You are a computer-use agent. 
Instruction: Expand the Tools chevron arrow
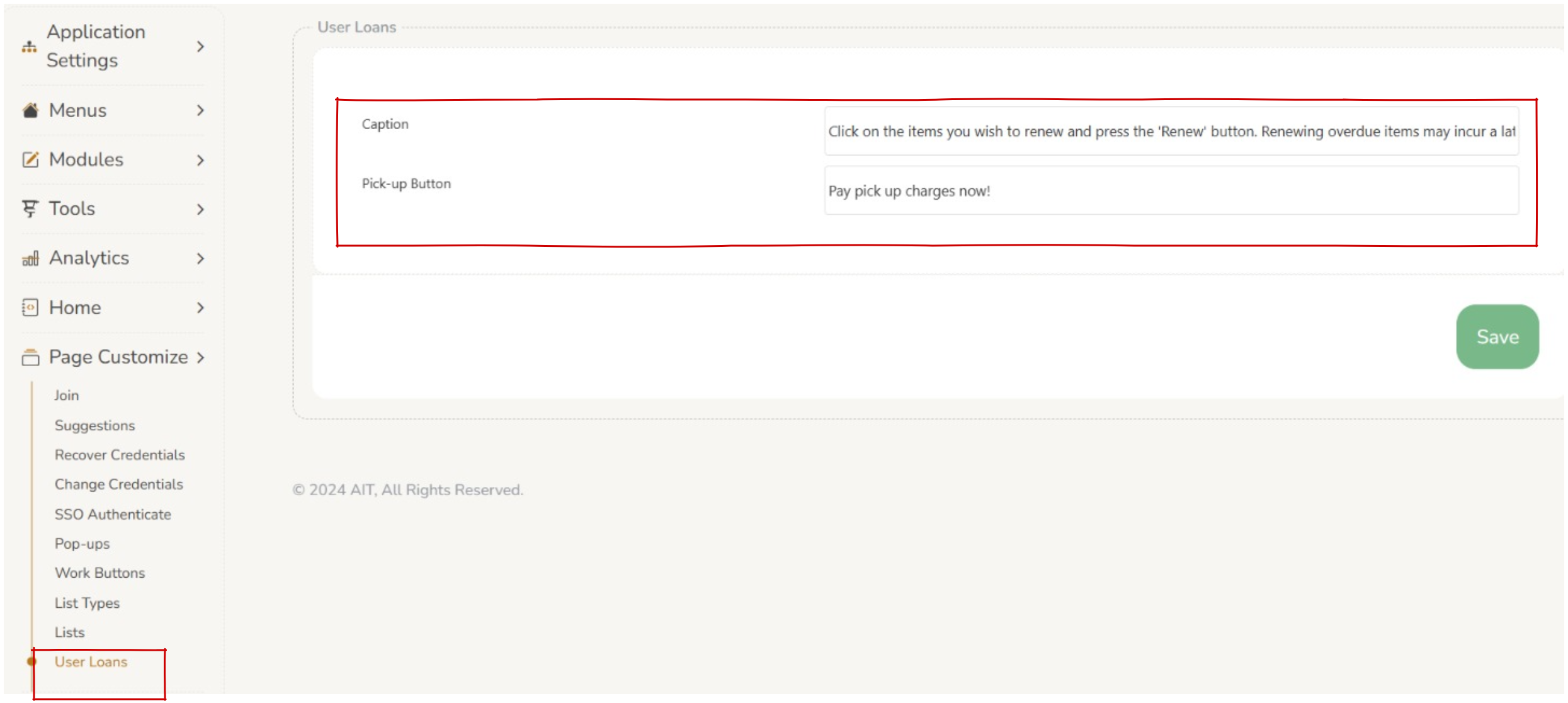tap(200, 209)
